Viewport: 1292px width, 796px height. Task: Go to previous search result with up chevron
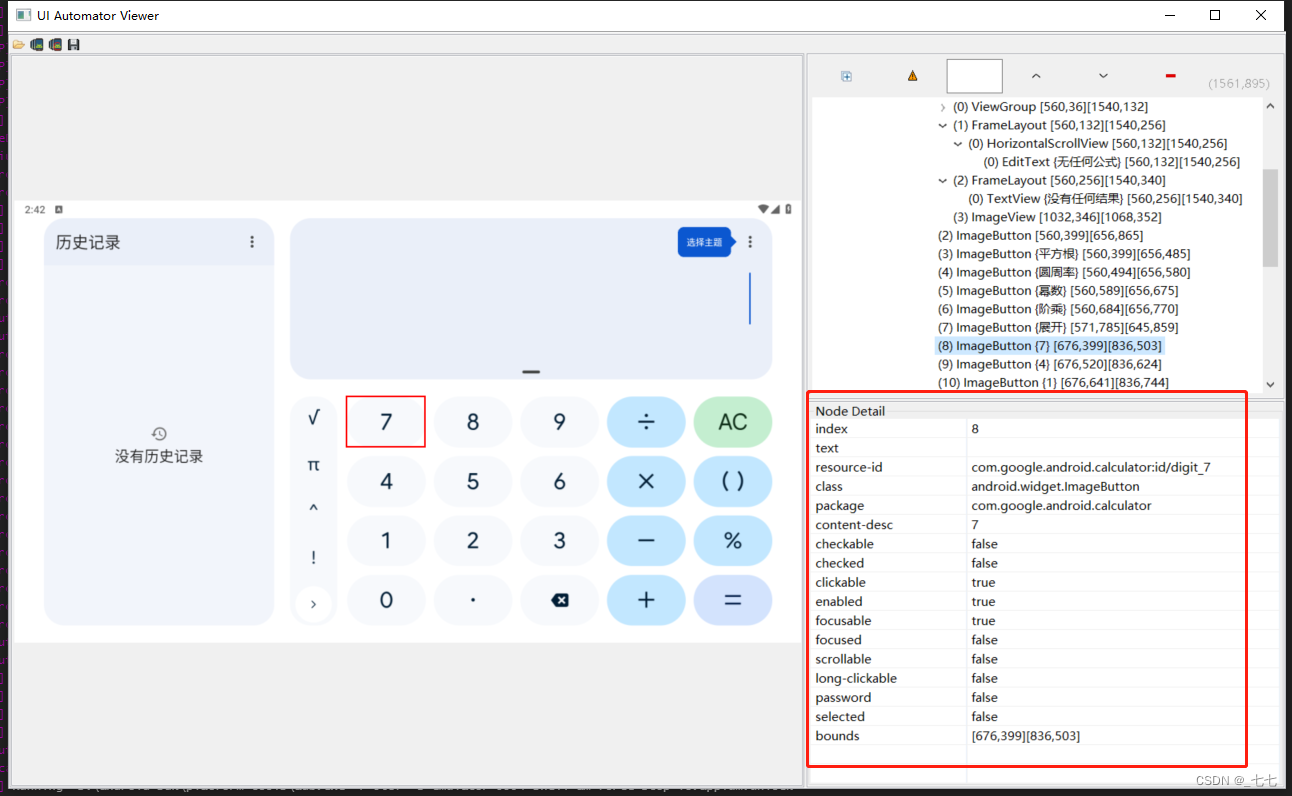pos(1036,76)
